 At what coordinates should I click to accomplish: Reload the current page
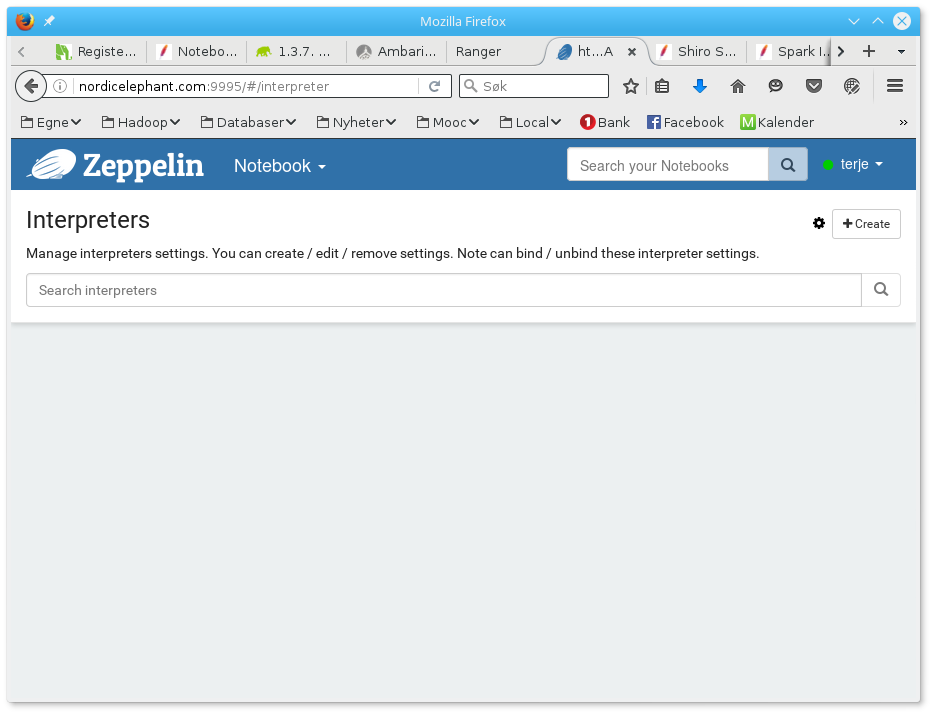pyautogui.click(x=434, y=86)
